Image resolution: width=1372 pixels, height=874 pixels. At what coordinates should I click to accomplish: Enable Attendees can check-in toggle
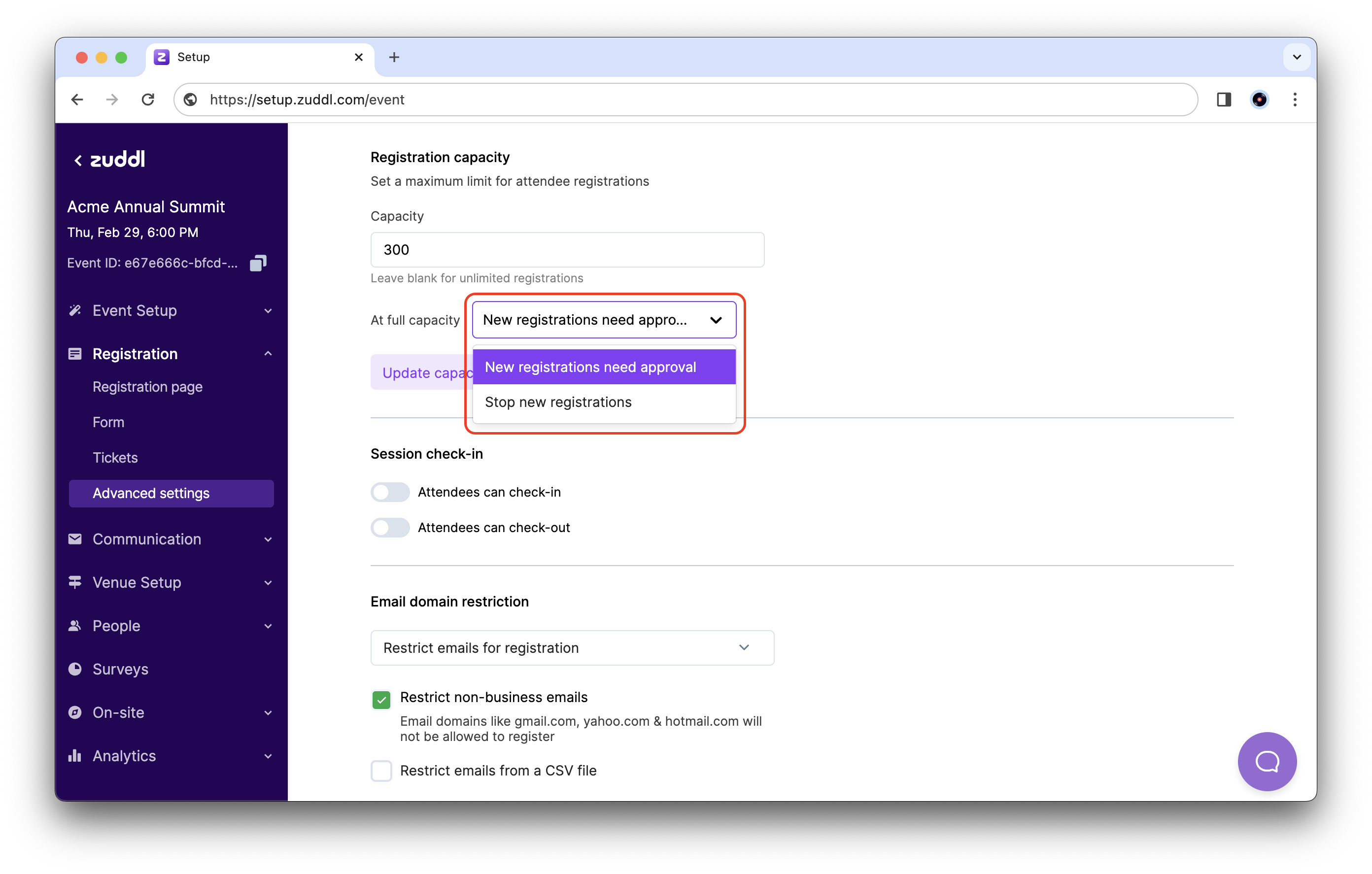pyautogui.click(x=390, y=492)
